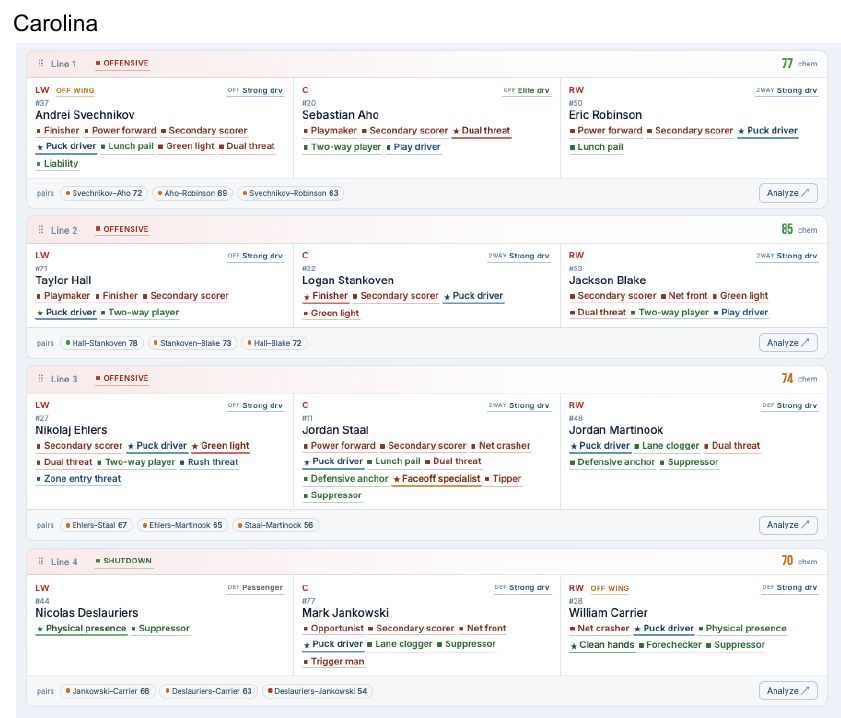This screenshot has height=718, width=841.
Task: Grab the Line 1 drag handle icon
Action: (x=41, y=63)
